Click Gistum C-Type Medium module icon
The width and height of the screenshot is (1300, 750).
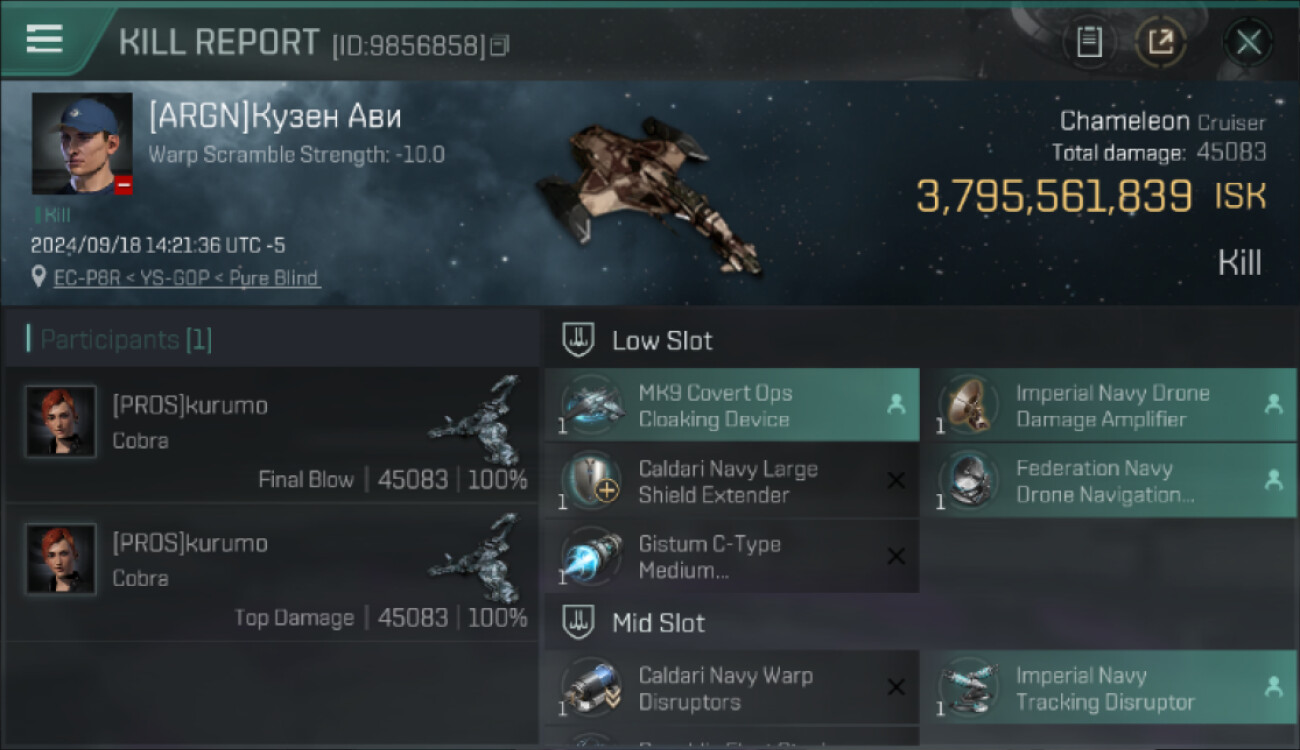point(591,556)
